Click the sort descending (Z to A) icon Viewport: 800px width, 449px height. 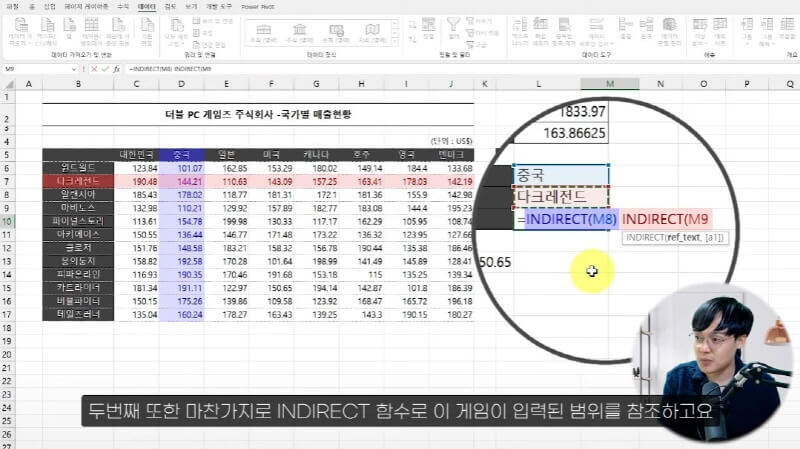(412, 39)
